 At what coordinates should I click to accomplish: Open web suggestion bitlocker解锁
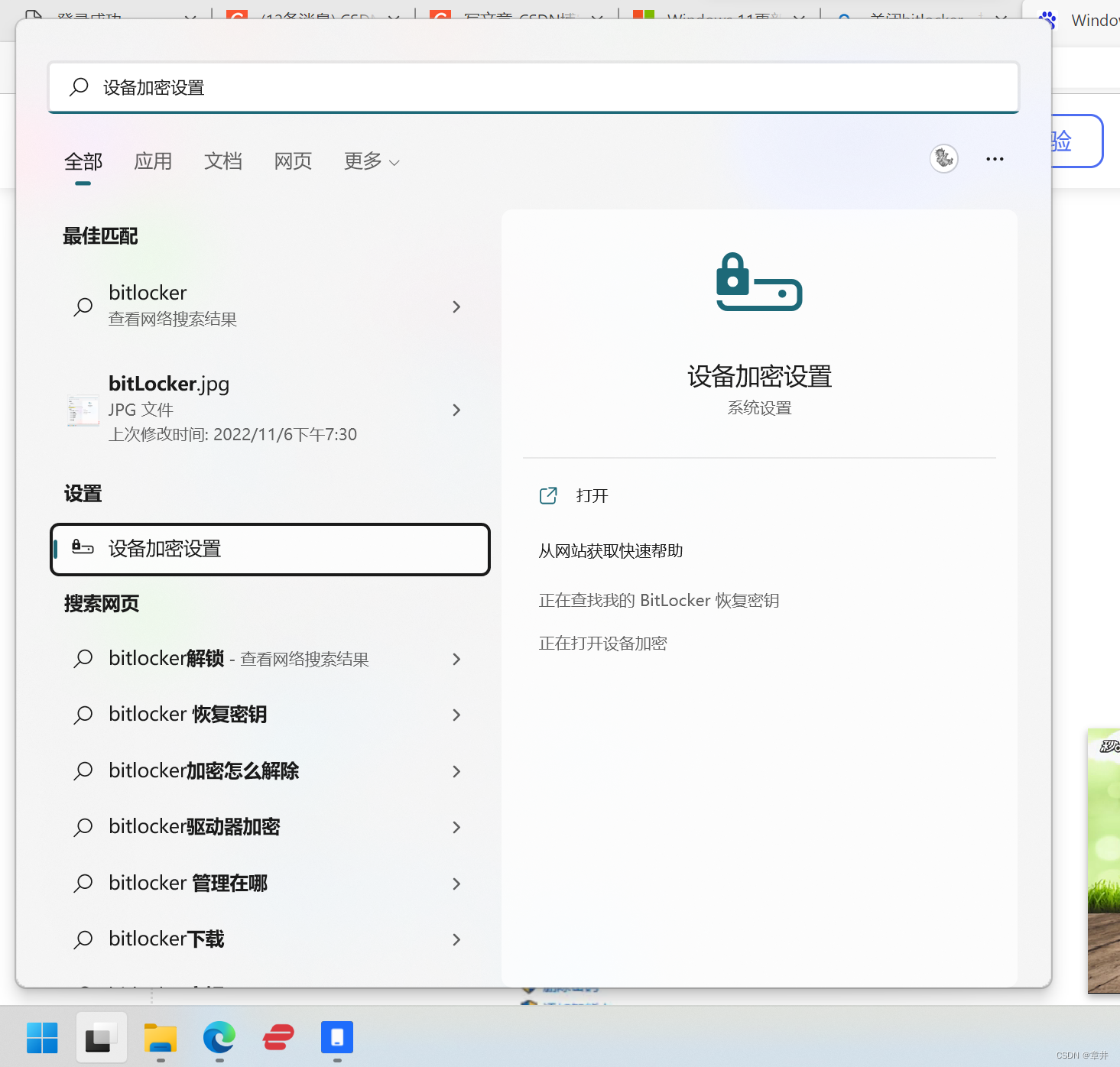point(270,659)
